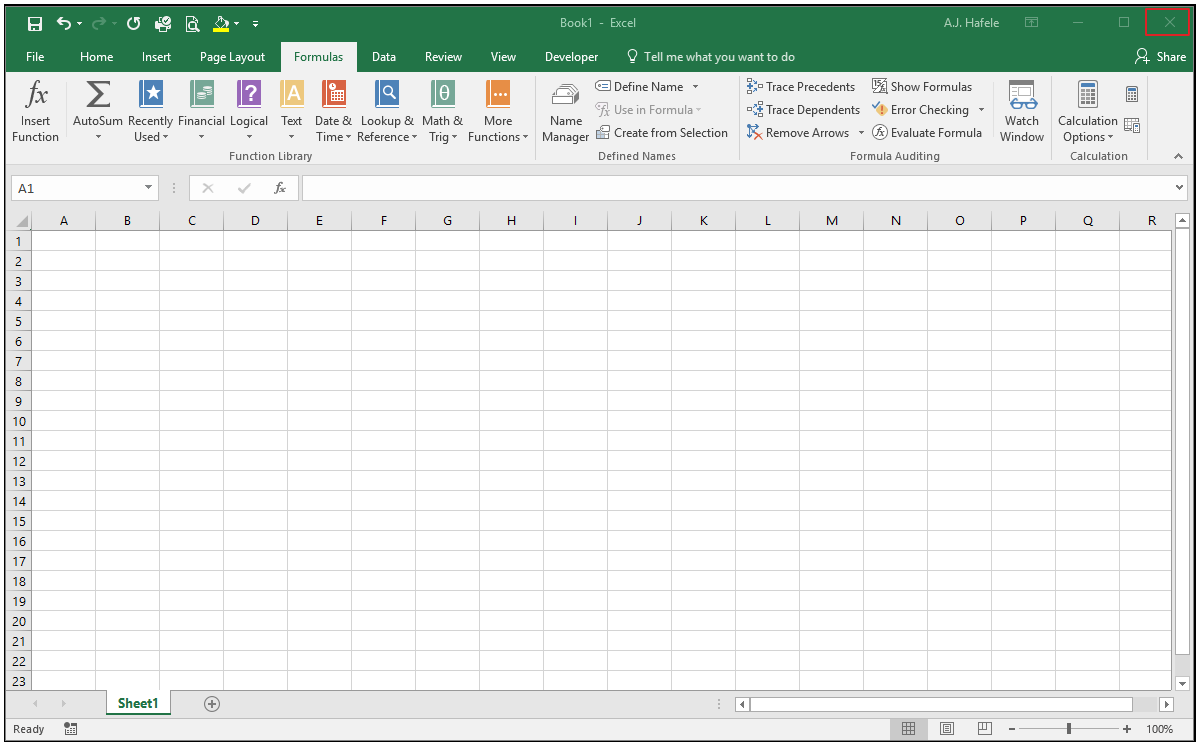1201x747 pixels.
Task: Click the AutoSum sigma icon
Action: (x=98, y=95)
